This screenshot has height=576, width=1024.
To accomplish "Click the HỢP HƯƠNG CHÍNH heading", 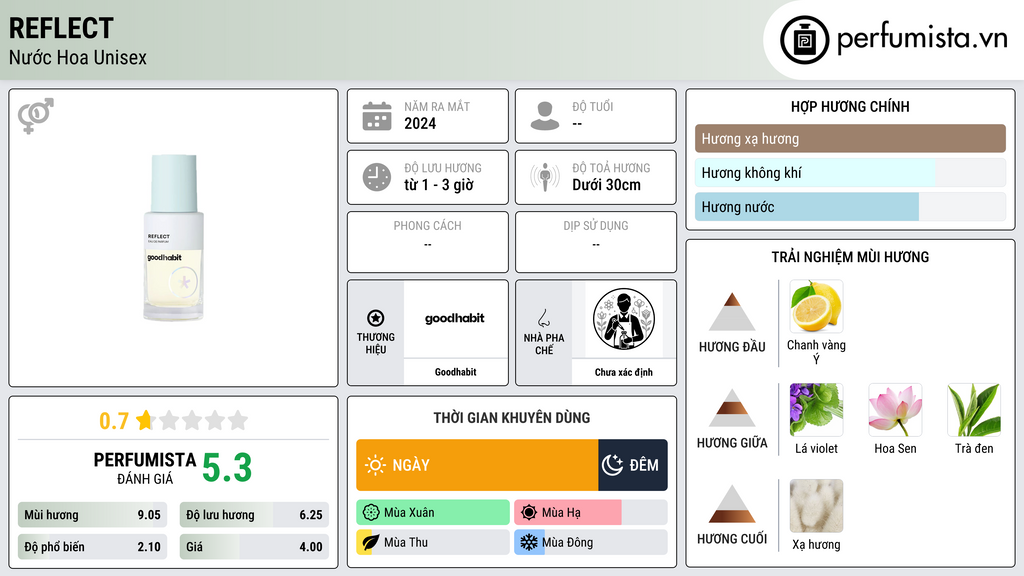I will pos(850,106).
